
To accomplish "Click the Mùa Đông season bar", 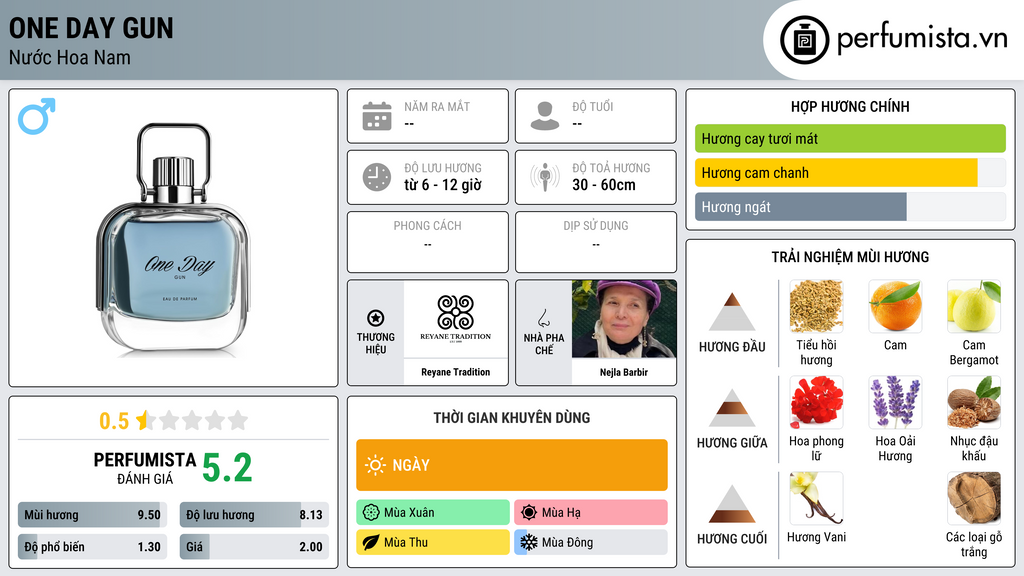I will pos(591,542).
